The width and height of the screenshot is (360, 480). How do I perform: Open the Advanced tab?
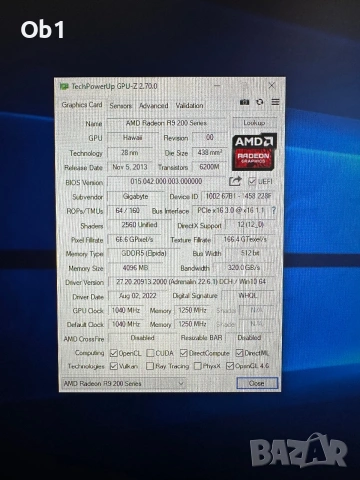tap(153, 106)
